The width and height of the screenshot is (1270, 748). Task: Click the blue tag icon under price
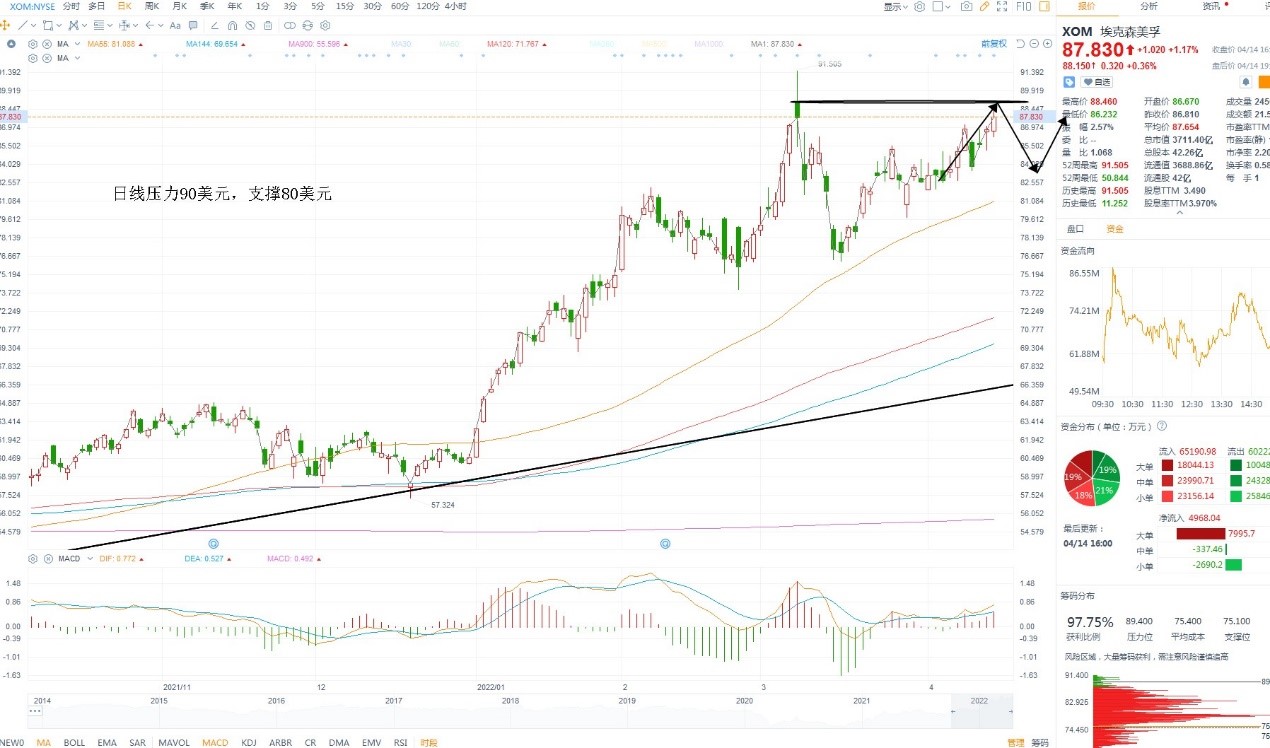click(1069, 82)
